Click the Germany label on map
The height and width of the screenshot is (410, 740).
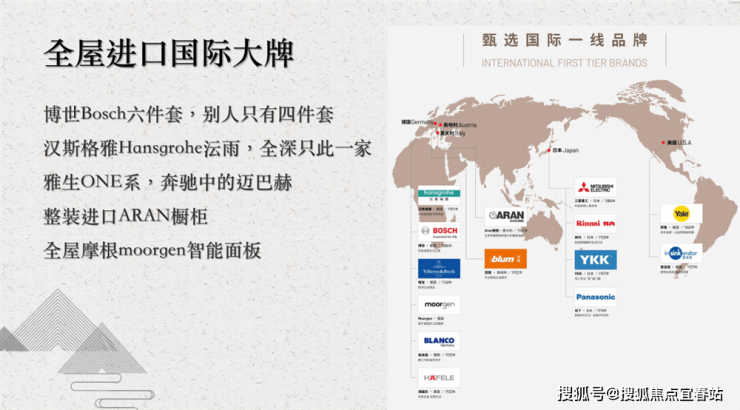tap(417, 122)
